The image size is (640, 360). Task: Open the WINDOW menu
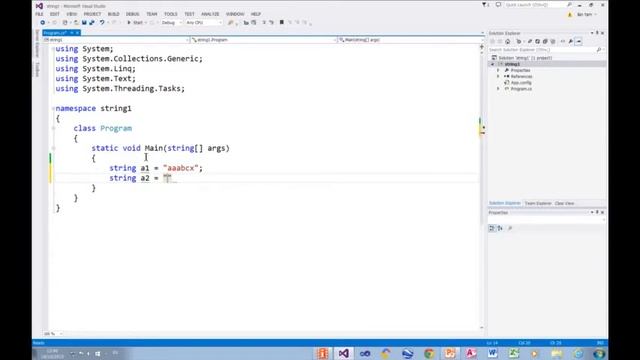[x=235, y=14]
